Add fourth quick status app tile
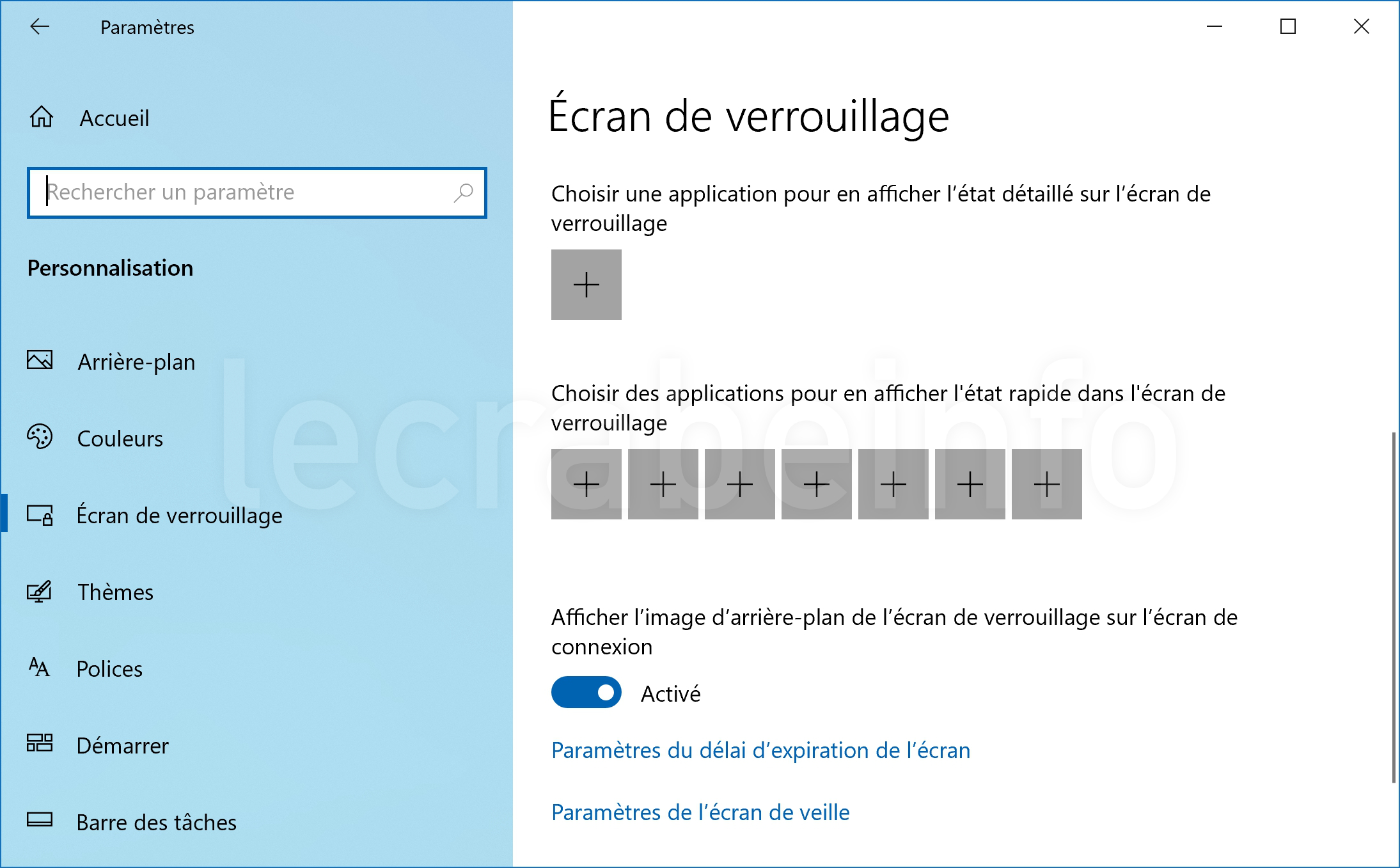Image resolution: width=1400 pixels, height=868 pixels. tap(817, 484)
